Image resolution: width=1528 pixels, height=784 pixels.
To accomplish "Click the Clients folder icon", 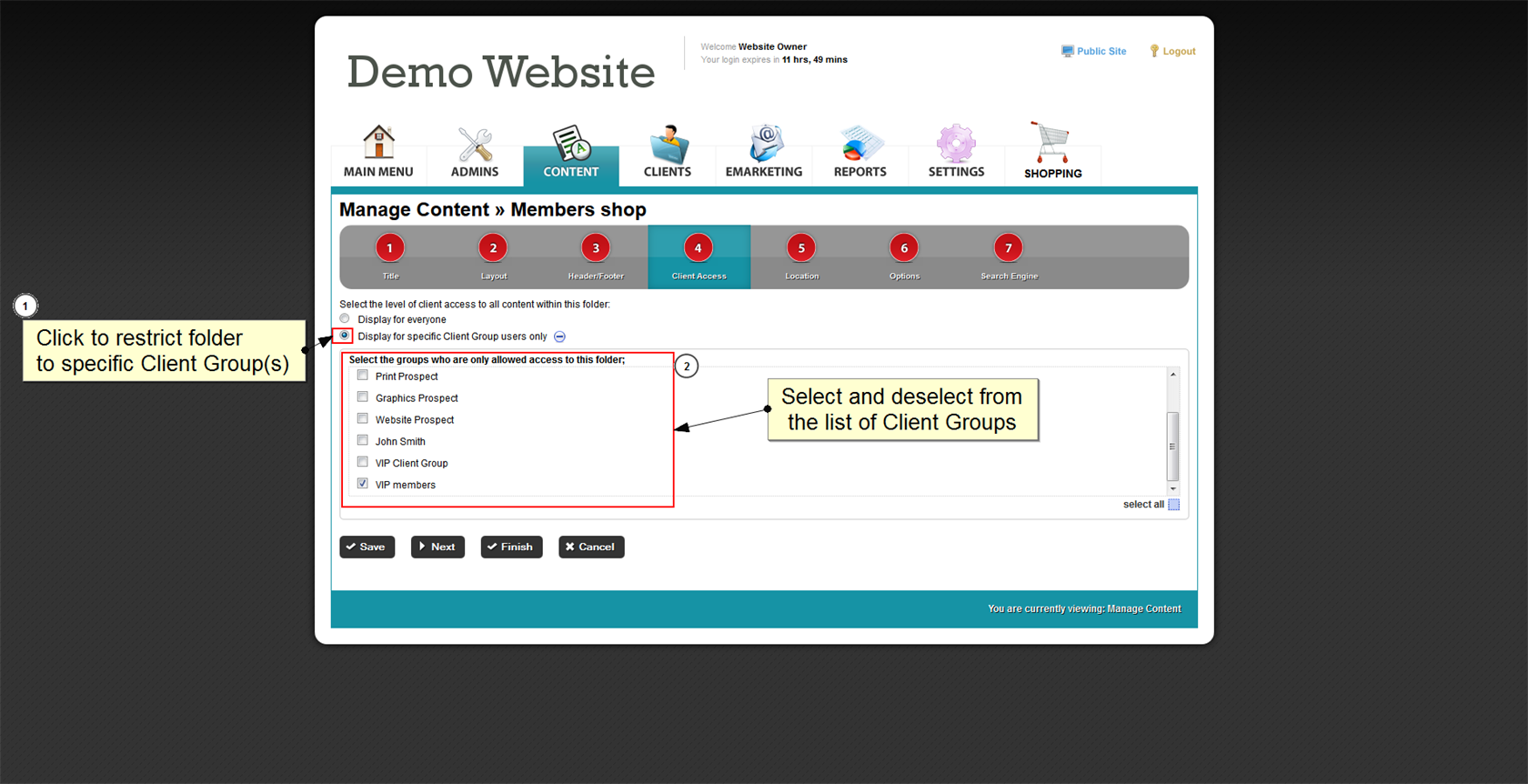I will click(668, 144).
